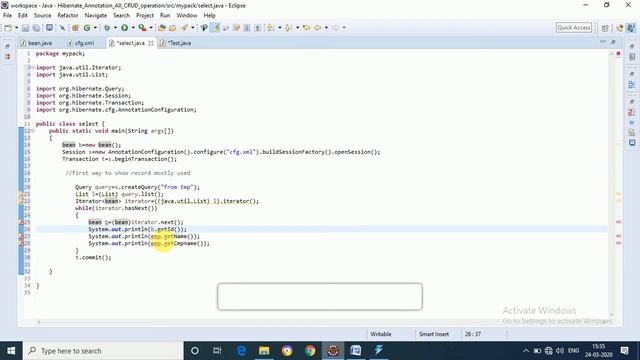
Task: Click the Run External Tools icon
Action: [x=142, y=28]
